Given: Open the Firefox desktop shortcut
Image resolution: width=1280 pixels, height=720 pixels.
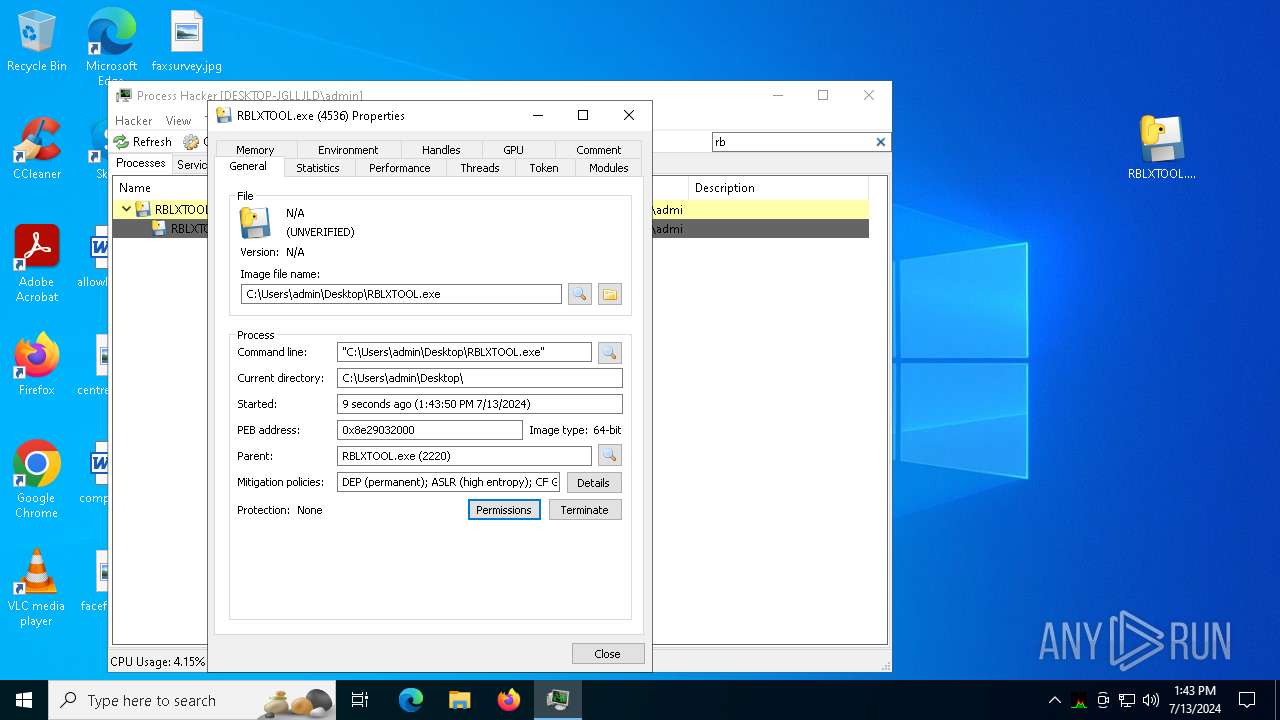Looking at the screenshot, I should tap(37, 365).
